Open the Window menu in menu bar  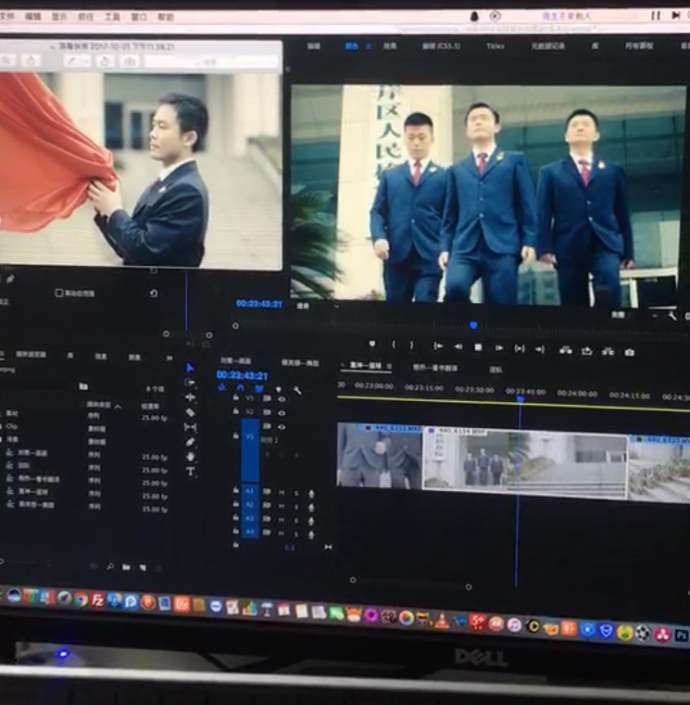pyautogui.click(x=139, y=17)
